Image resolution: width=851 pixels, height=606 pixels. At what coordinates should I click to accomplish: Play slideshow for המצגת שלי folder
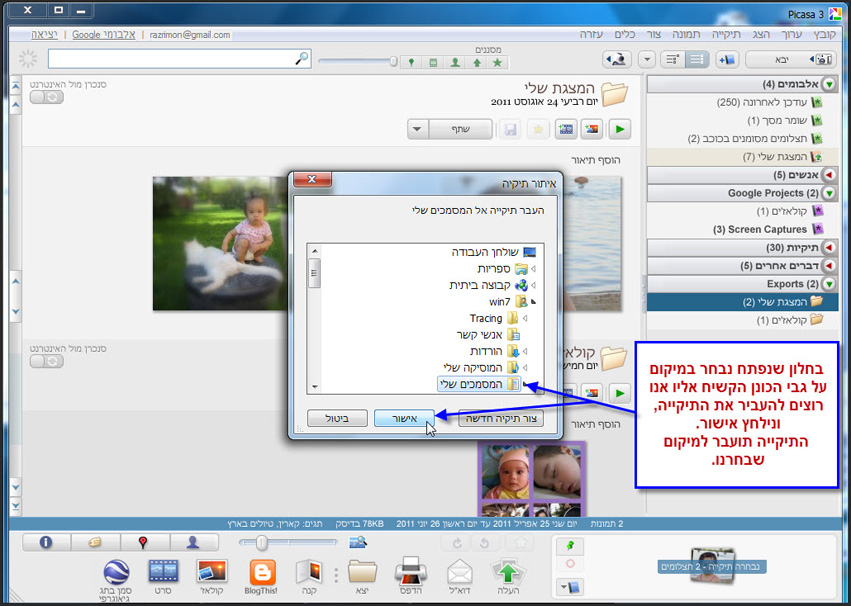620,130
